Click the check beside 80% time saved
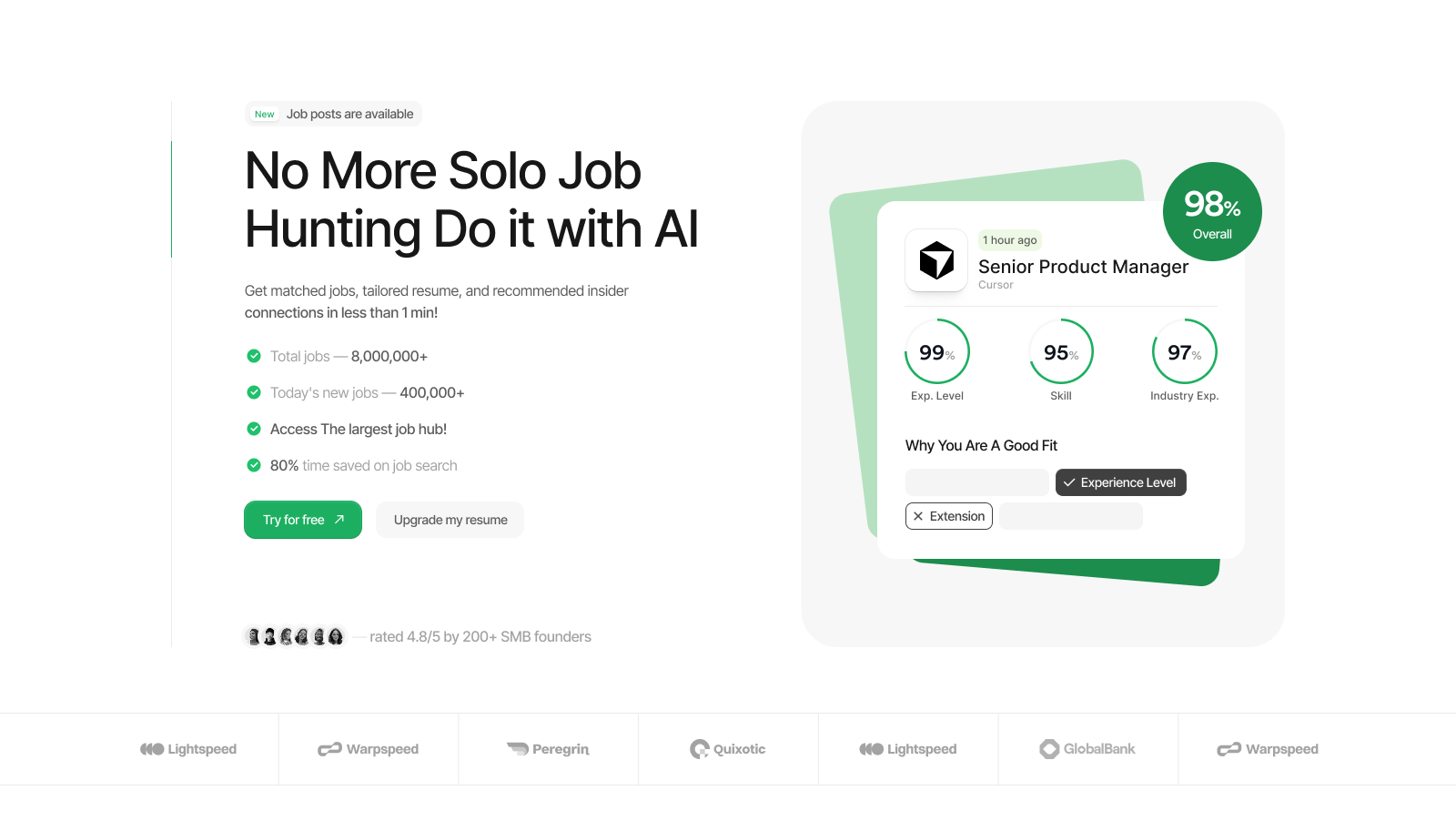This screenshot has height=821, width=1456. pos(254,465)
